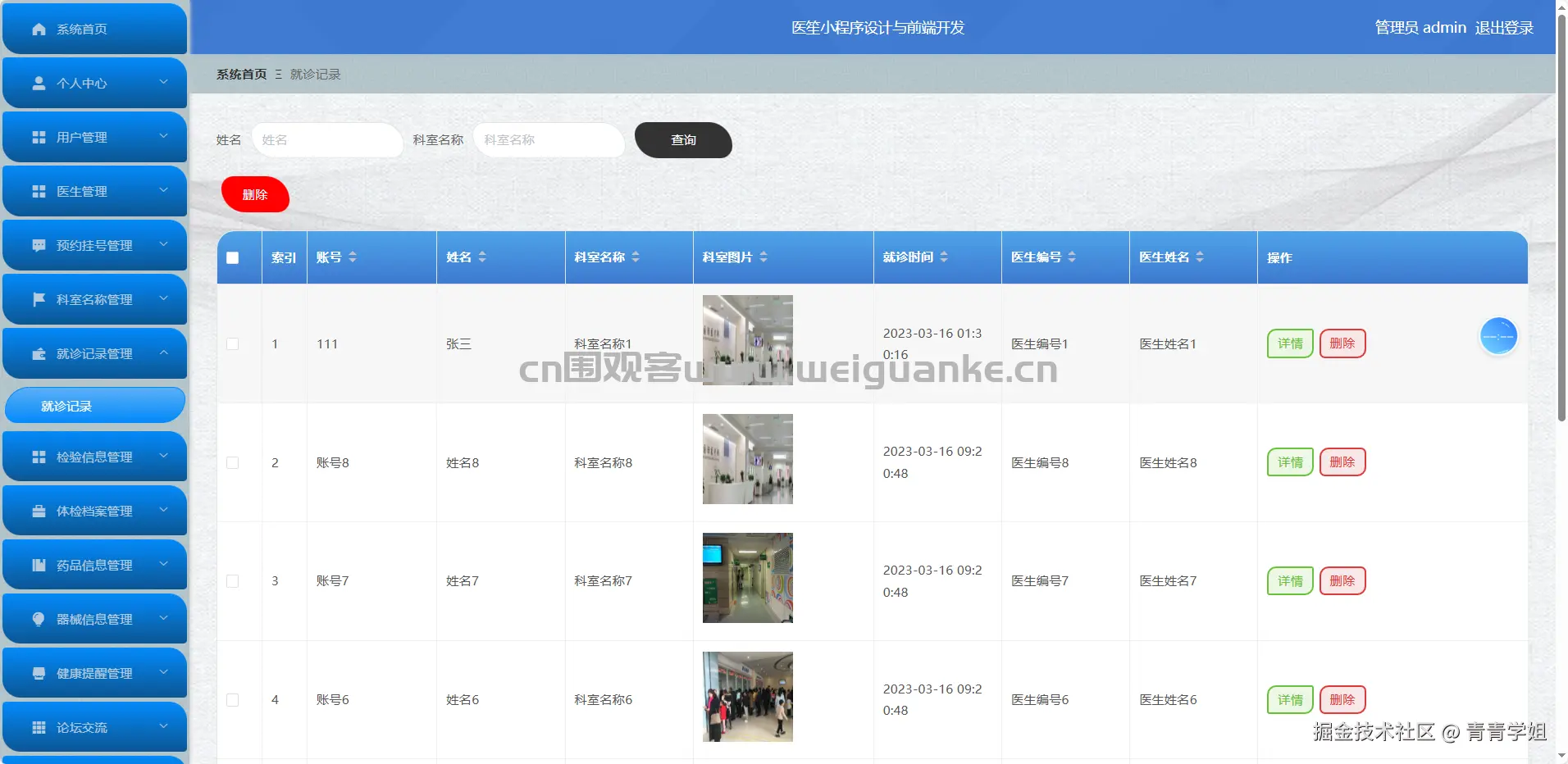Screen dimensions: 1568x764
Task: Click the 查询 search button
Action: (683, 140)
